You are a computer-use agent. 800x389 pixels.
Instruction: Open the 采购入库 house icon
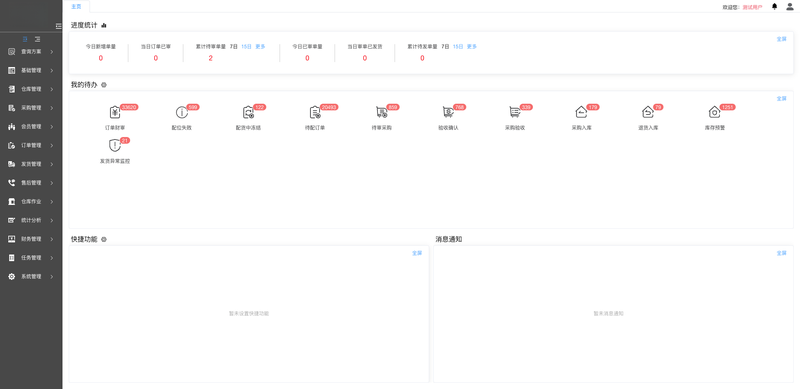[581, 112]
